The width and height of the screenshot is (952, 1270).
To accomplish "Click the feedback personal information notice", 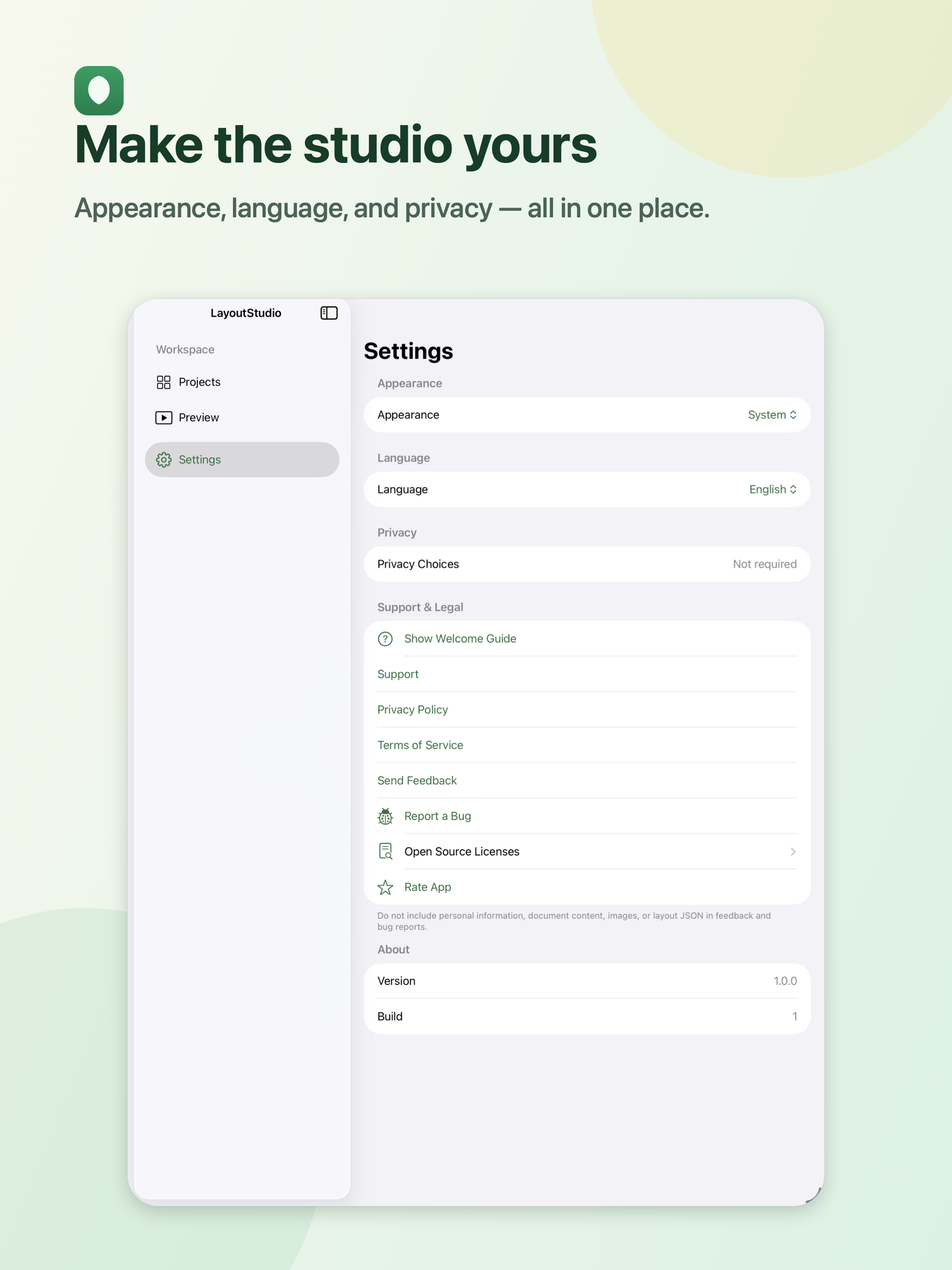I will [x=574, y=921].
